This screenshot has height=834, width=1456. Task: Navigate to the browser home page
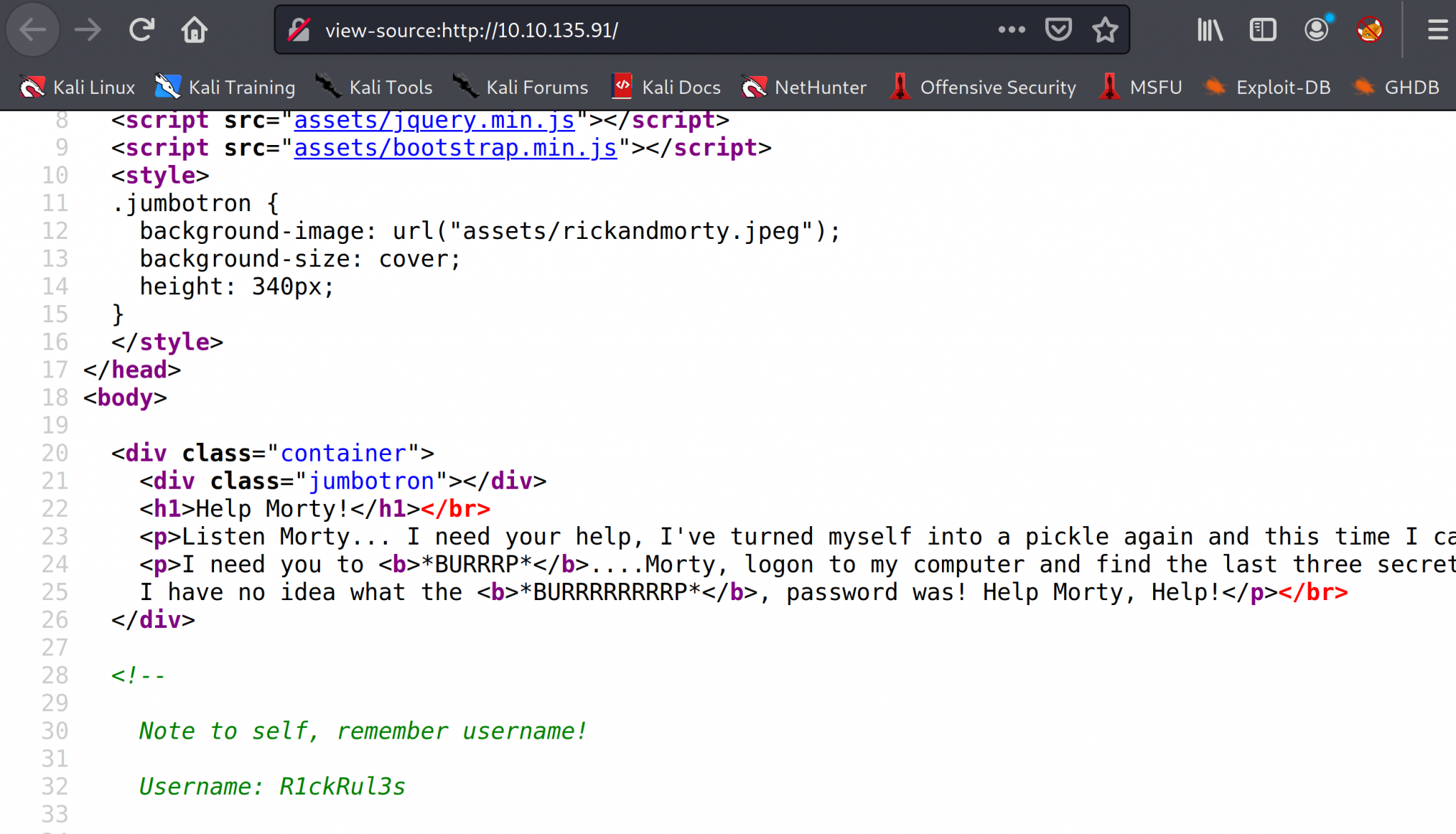tap(194, 30)
